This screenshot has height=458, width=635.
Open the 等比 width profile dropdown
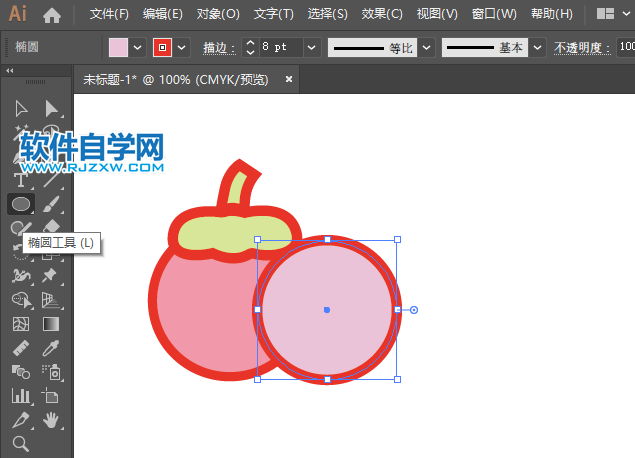pos(426,47)
